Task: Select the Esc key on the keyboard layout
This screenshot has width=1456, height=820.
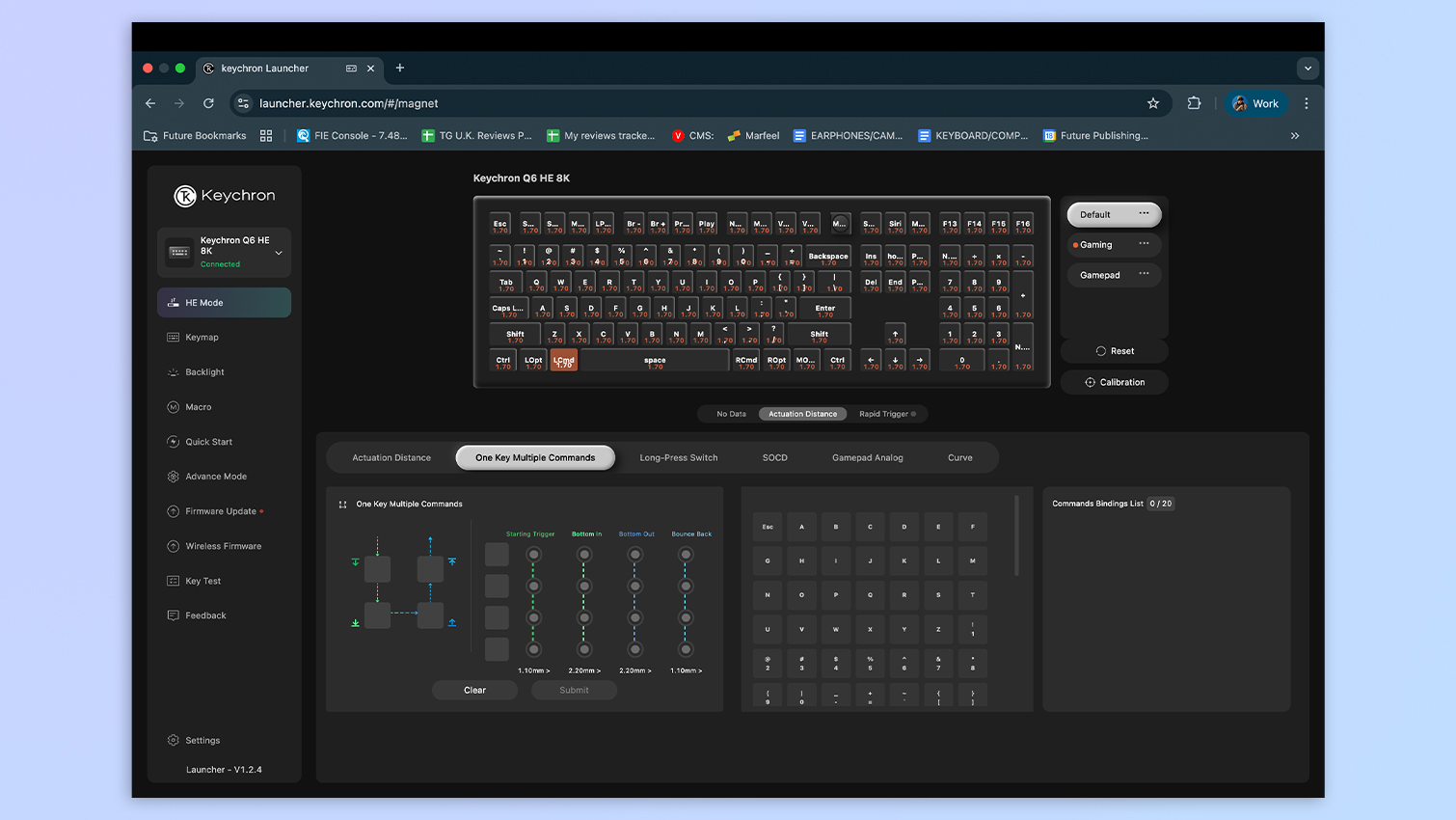Action: tap(500, 224)
